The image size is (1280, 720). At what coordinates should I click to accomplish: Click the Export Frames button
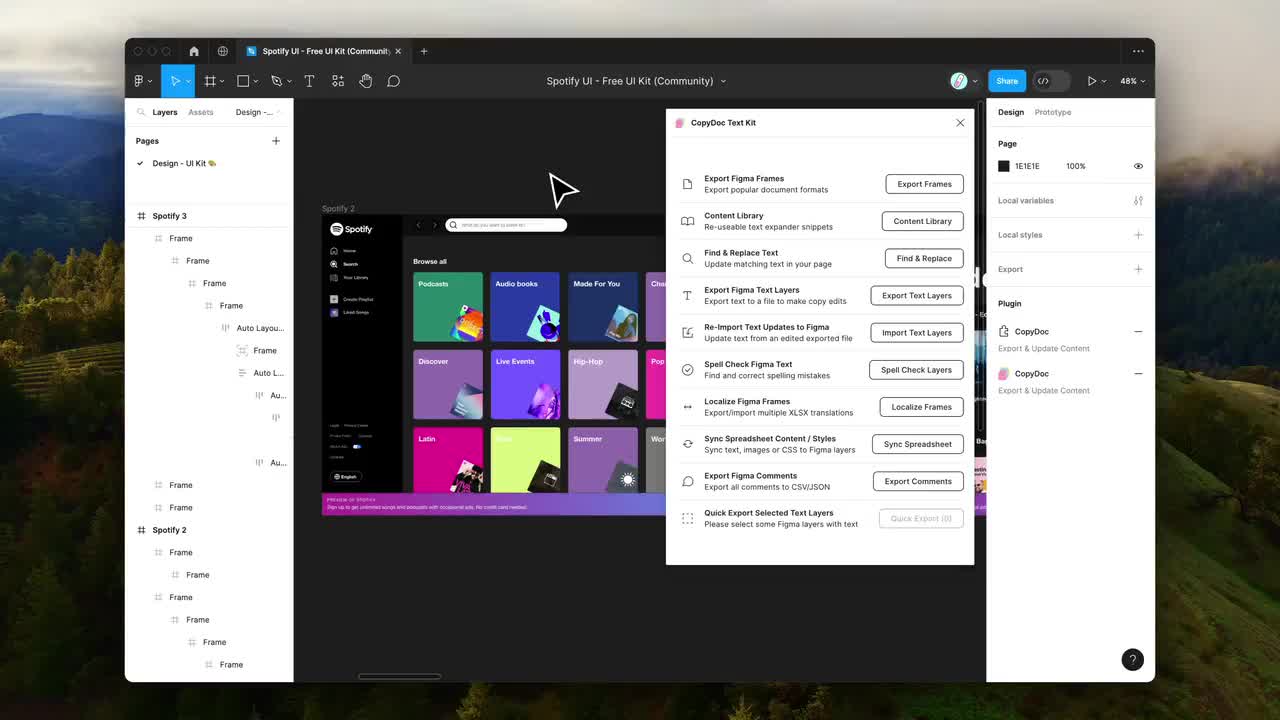(x=925, y=184)
